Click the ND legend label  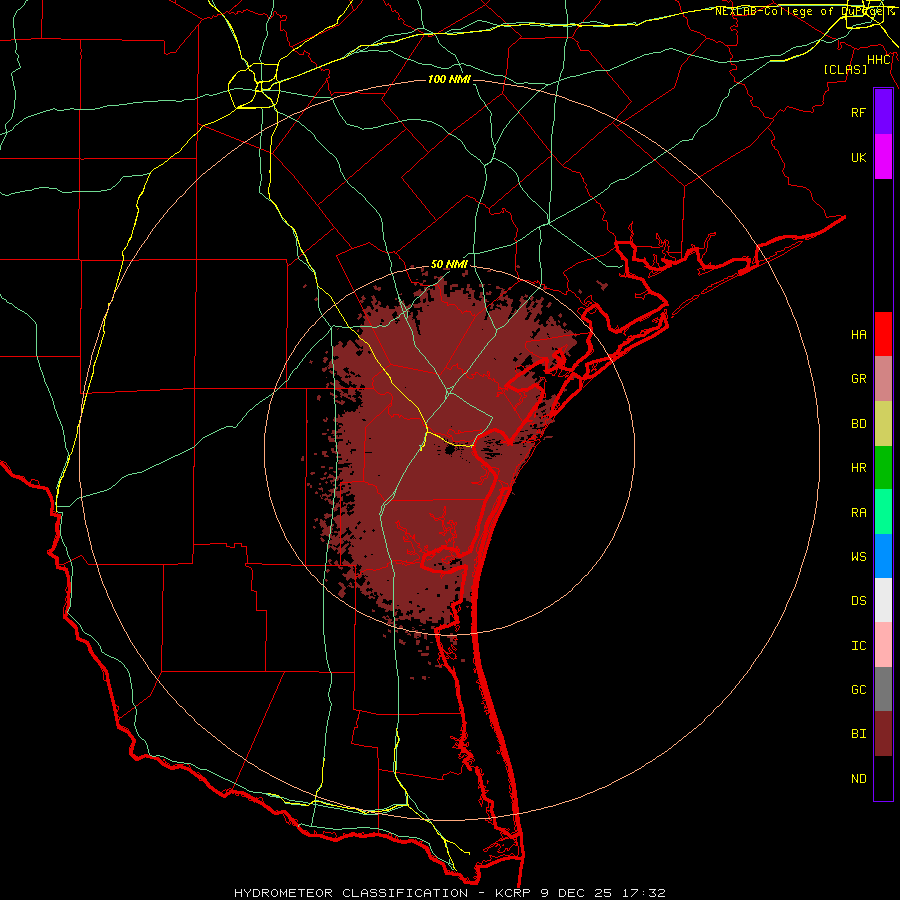point(858,779)
